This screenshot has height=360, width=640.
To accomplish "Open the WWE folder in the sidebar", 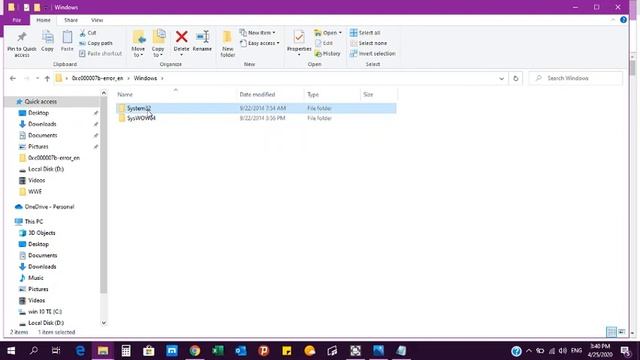I will tap(35, 191).
